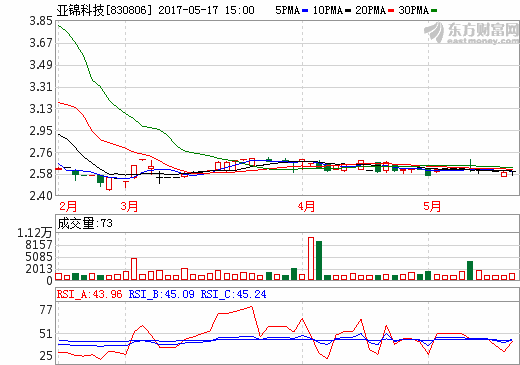Screen dimensions: 520x365
Task: Click the RSI_A:43.96 indicator value
Action: pos(89,294)
